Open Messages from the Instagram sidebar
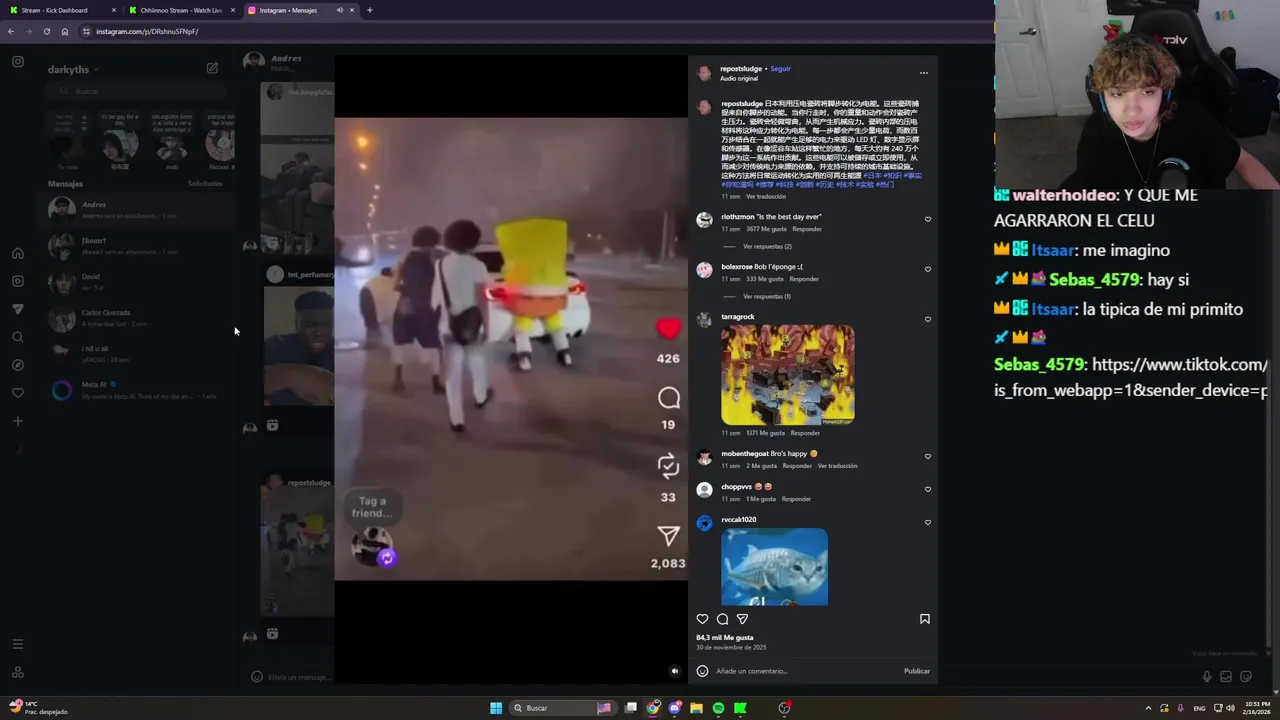Viewport: 1280px width, 720px height. (18, 309)
